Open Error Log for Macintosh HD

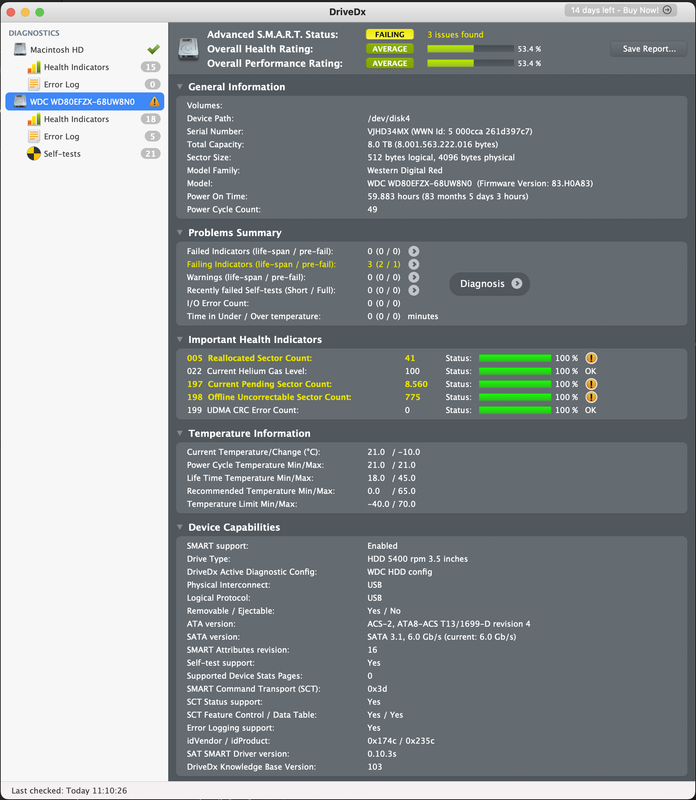click(85, 84)
